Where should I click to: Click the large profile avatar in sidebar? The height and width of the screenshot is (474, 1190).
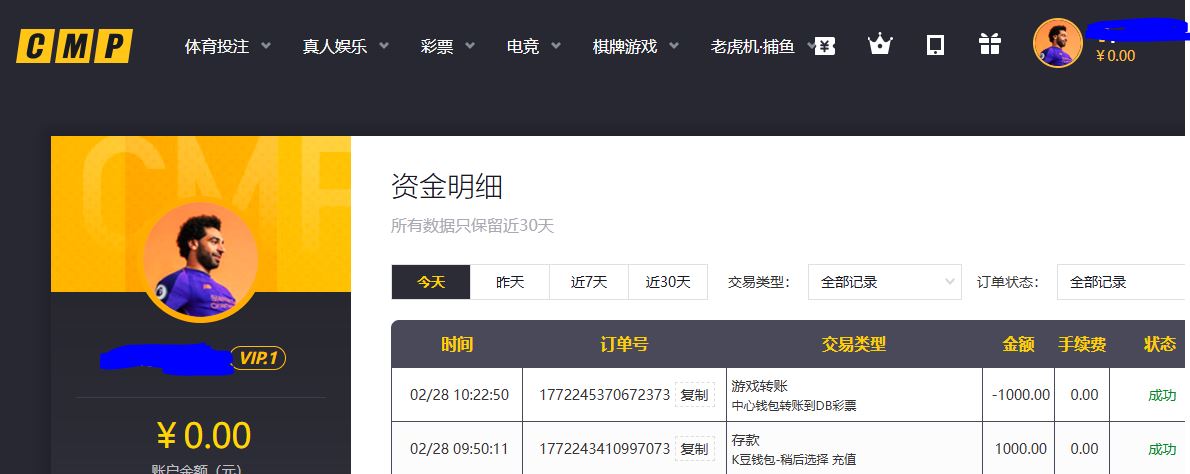(200, 259)
